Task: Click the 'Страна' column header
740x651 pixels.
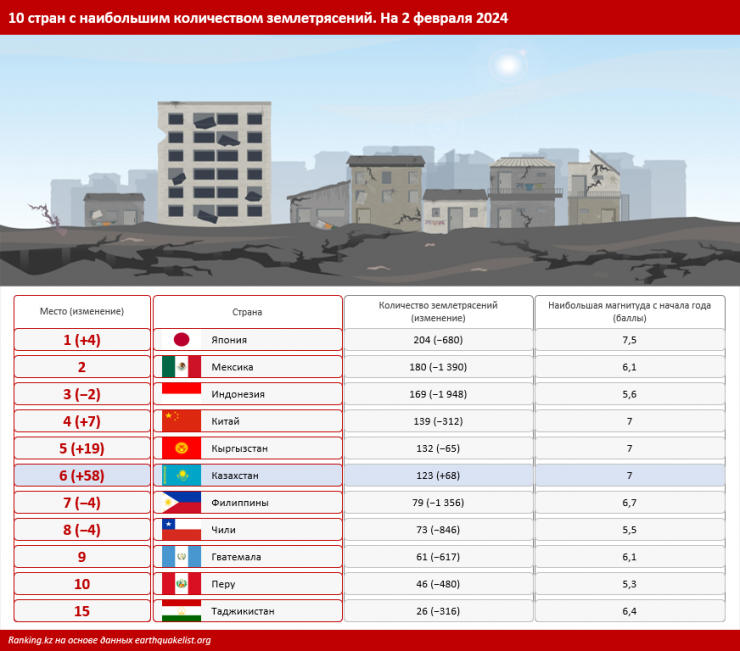Action: [x=247, y=311]
